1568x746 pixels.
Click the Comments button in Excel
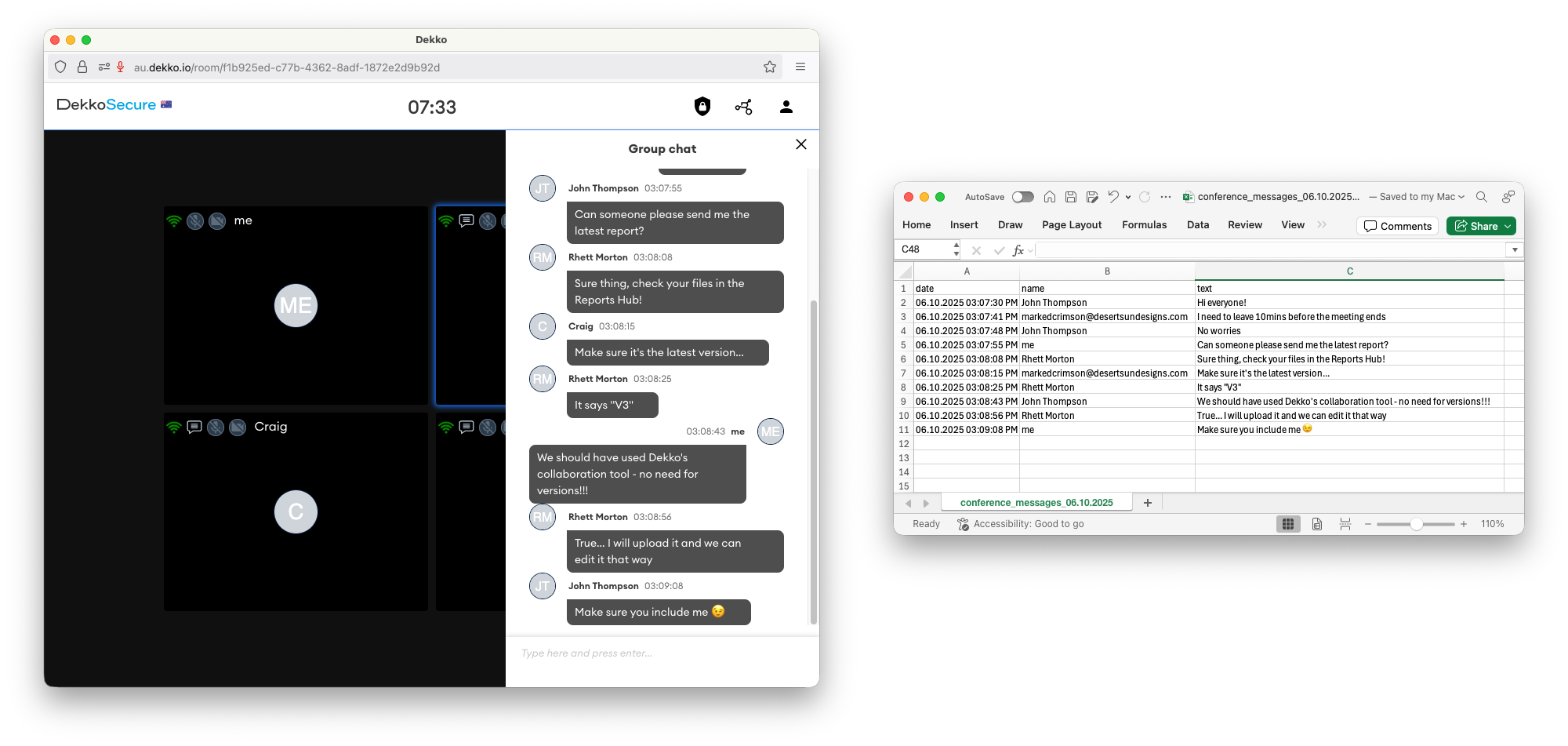(1398, 226)
